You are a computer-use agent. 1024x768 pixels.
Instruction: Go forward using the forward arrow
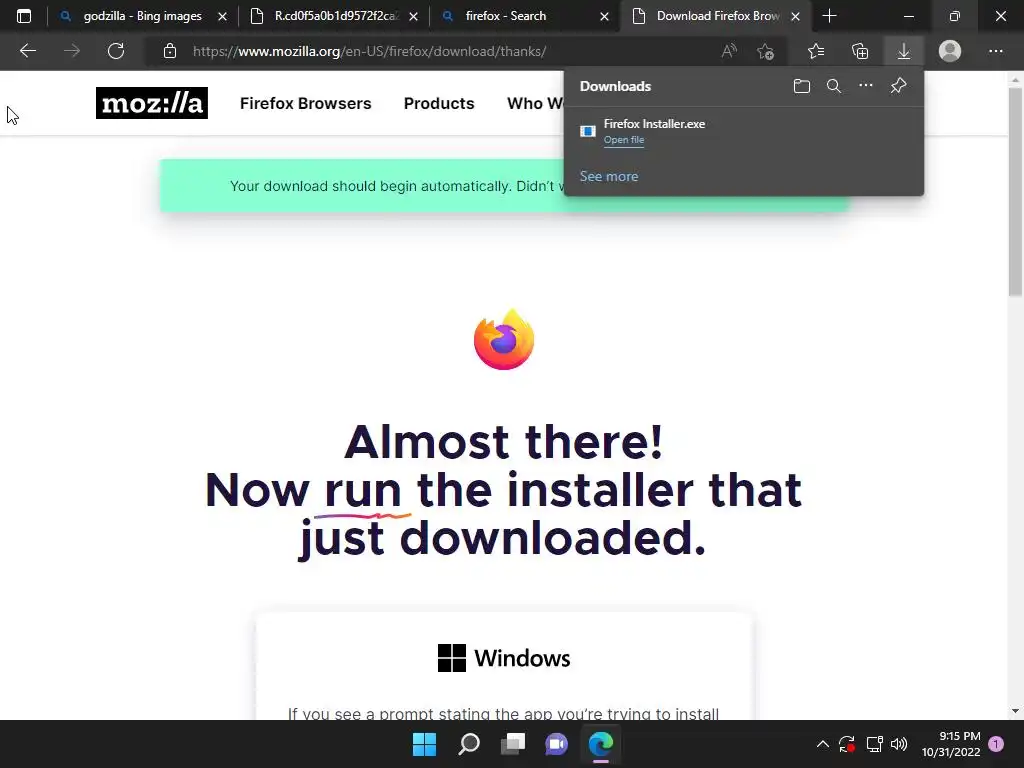tap(72, 51)
